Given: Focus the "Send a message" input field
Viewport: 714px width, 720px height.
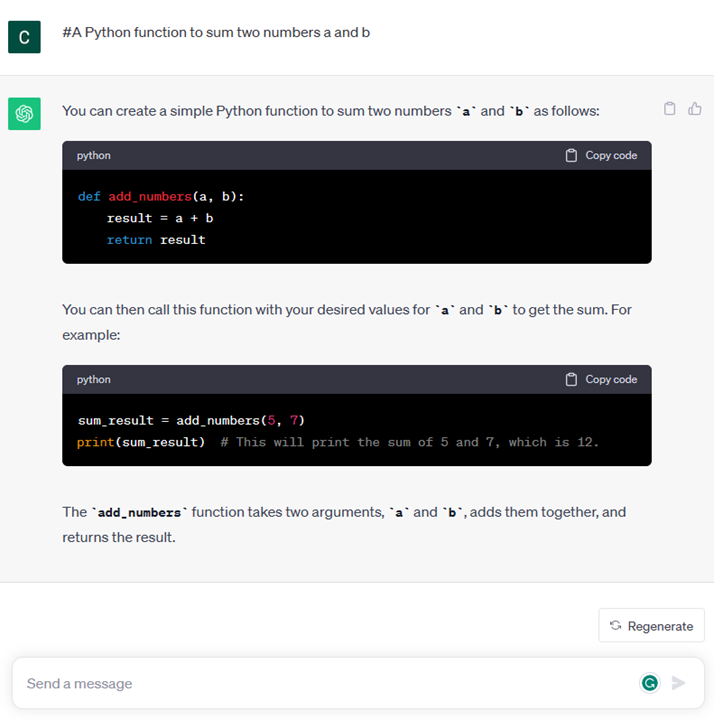Looking at the screenshot, I should (320, 683).
